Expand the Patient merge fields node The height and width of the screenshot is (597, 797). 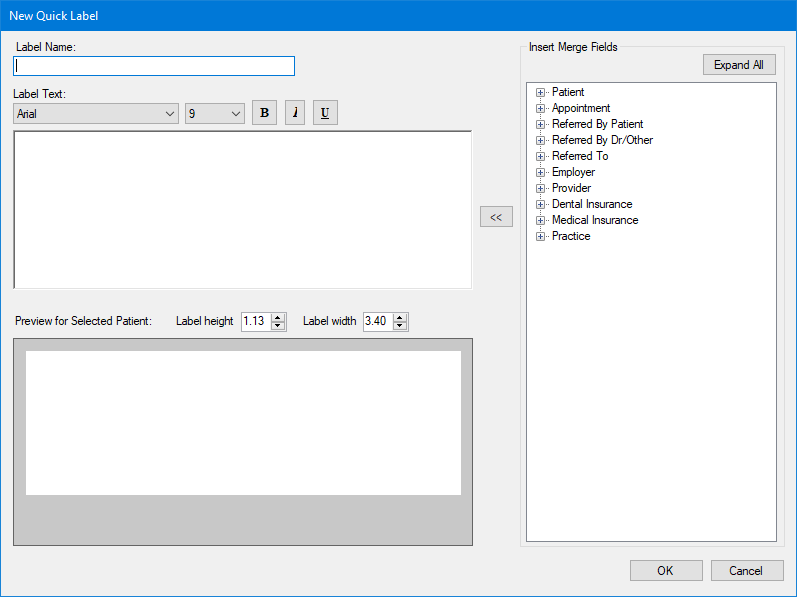(x=540, y=92)
